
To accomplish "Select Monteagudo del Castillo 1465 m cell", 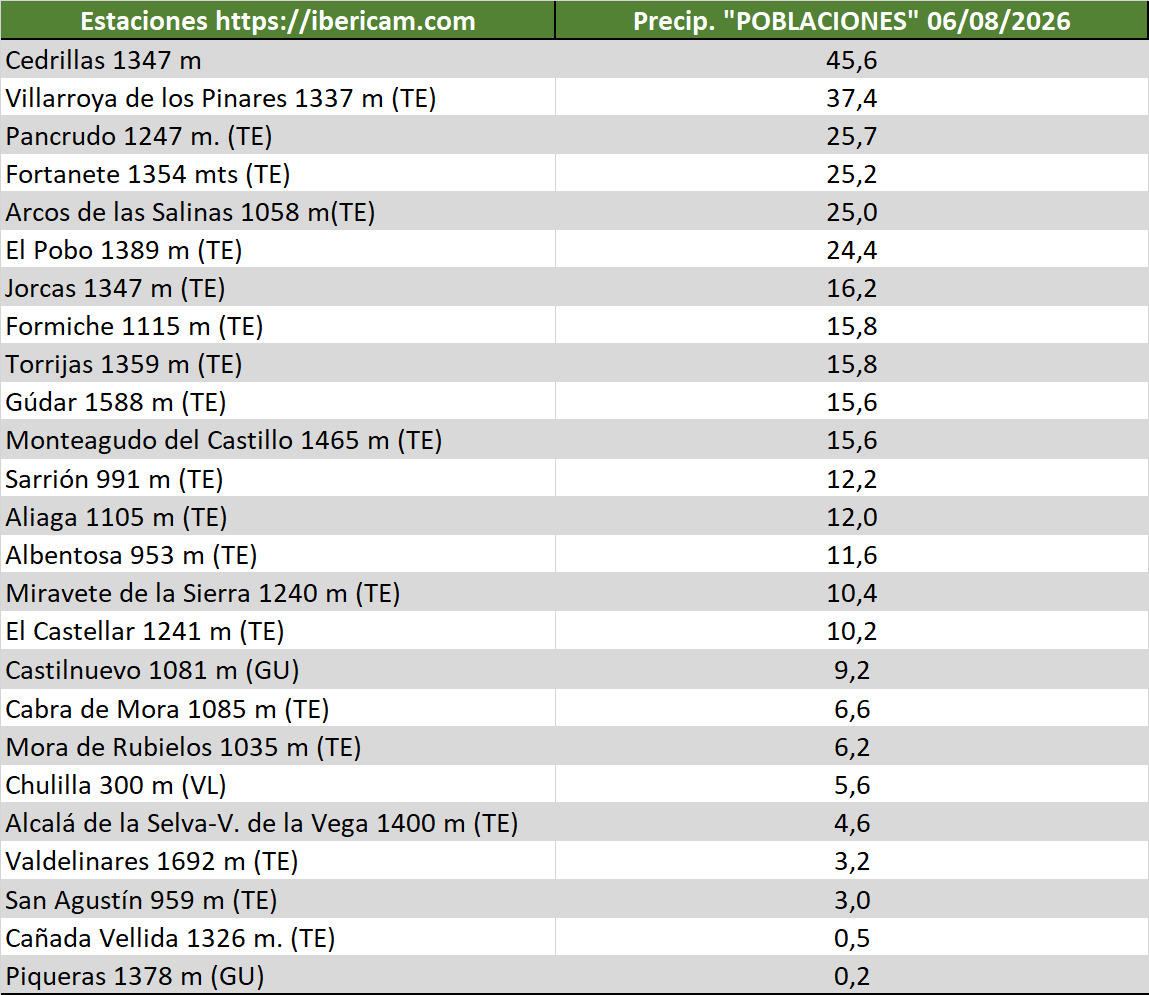I will [x=278, y=440].
